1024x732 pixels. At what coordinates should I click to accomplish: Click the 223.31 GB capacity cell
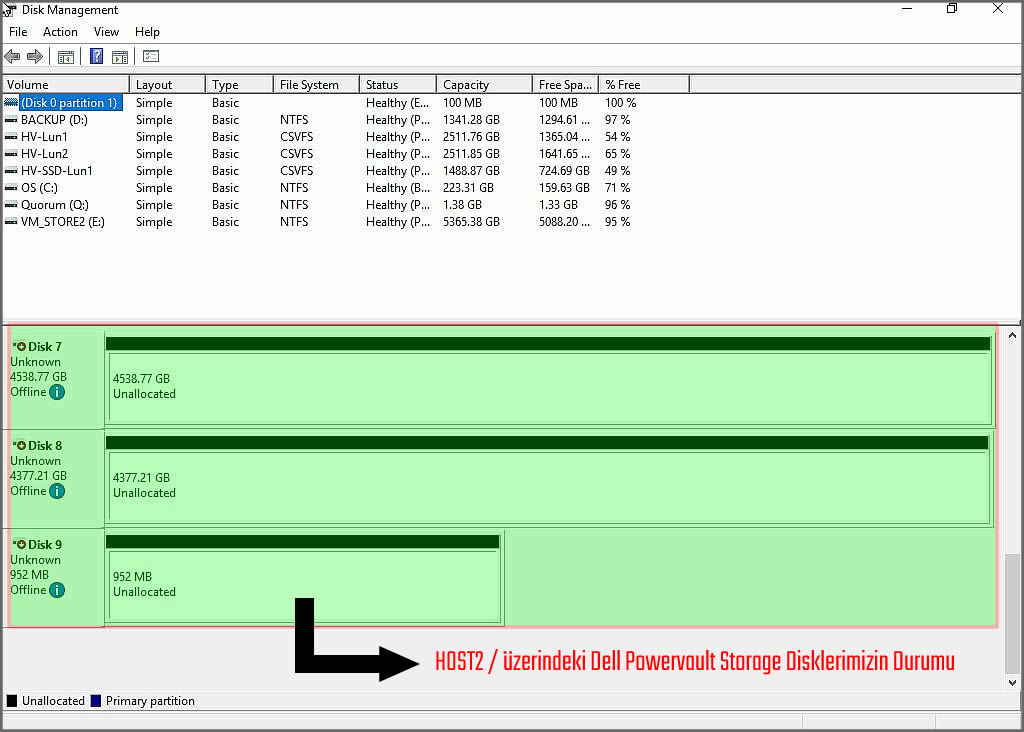tap(468, 188)
